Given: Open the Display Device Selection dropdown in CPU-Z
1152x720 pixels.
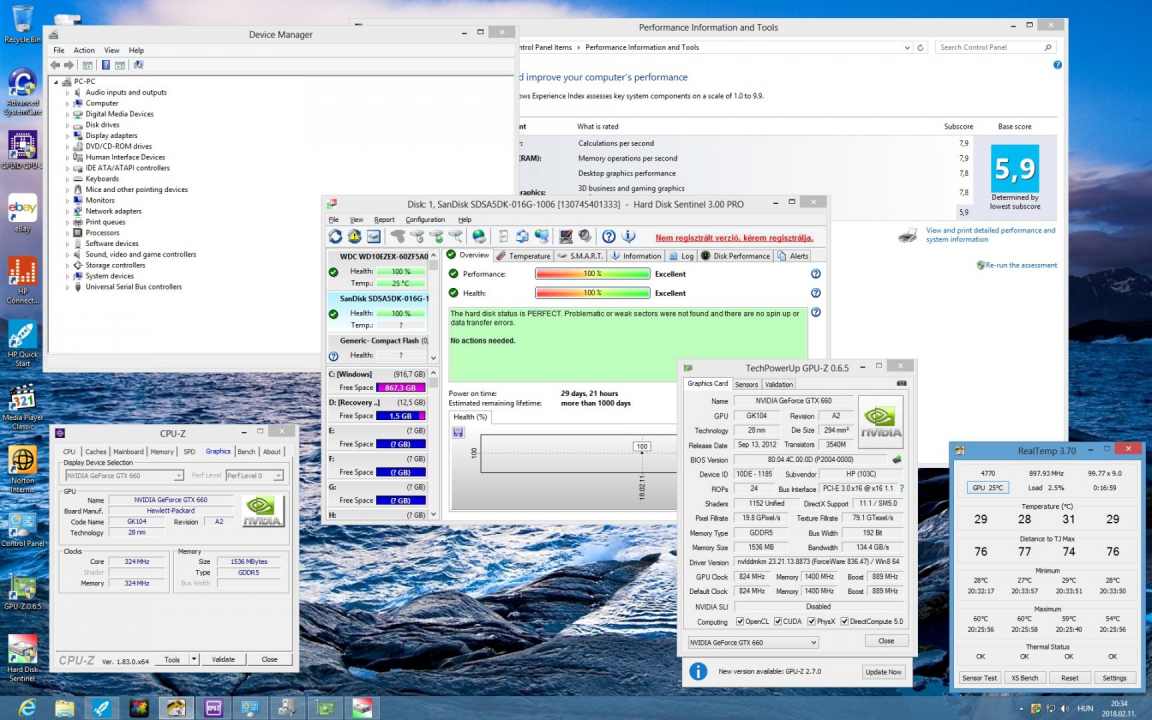Looking at the screenshot, I should [x=124, y=476].
